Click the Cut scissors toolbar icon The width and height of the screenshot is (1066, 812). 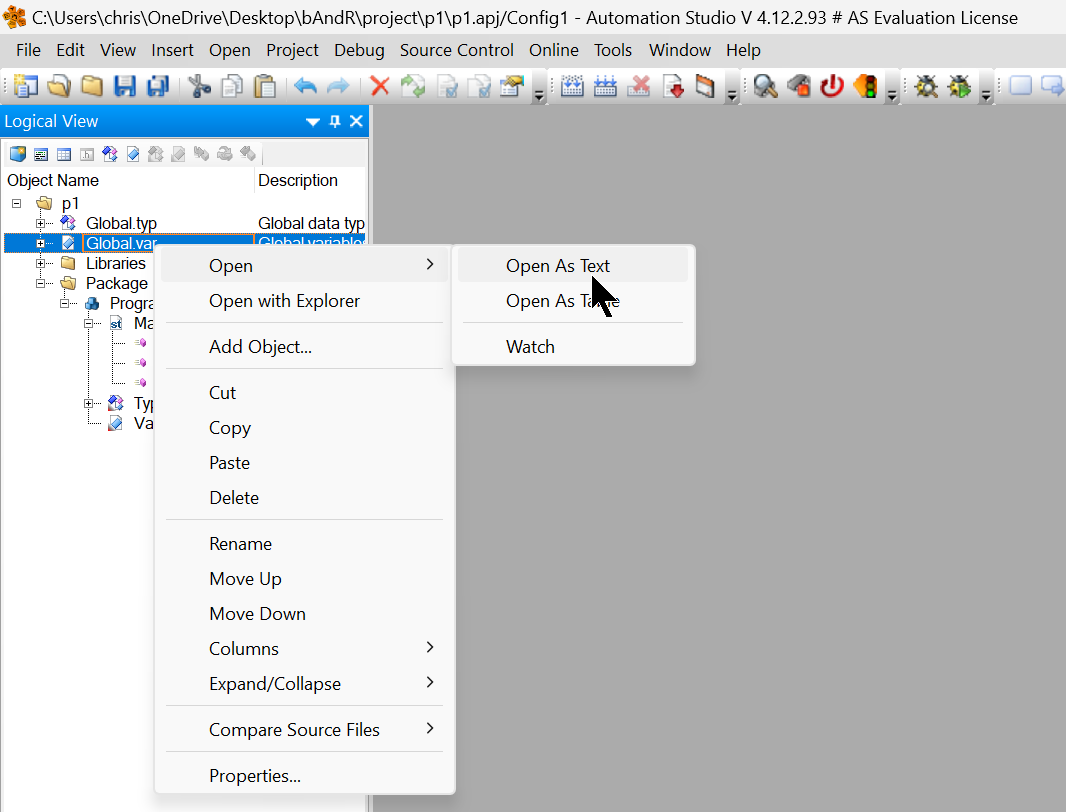199,86
